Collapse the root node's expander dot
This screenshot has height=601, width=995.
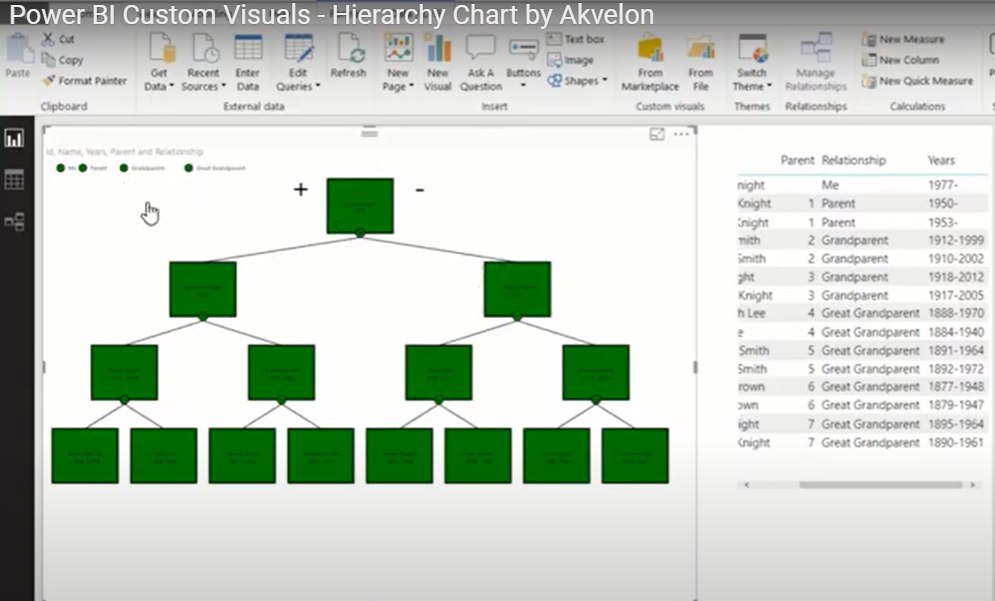(360, 234)
